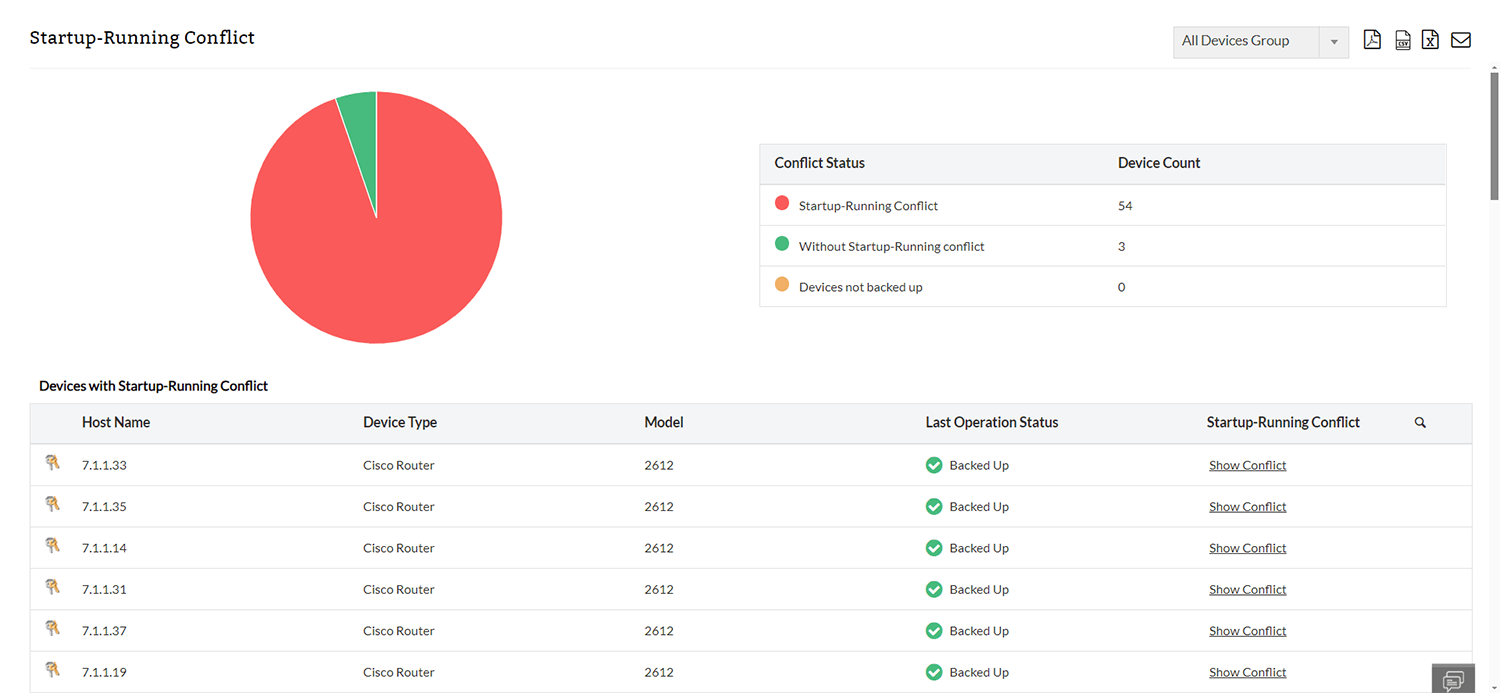Sort by Host Name column header
Screen dimensions: 1500x693
click(116, 423)
